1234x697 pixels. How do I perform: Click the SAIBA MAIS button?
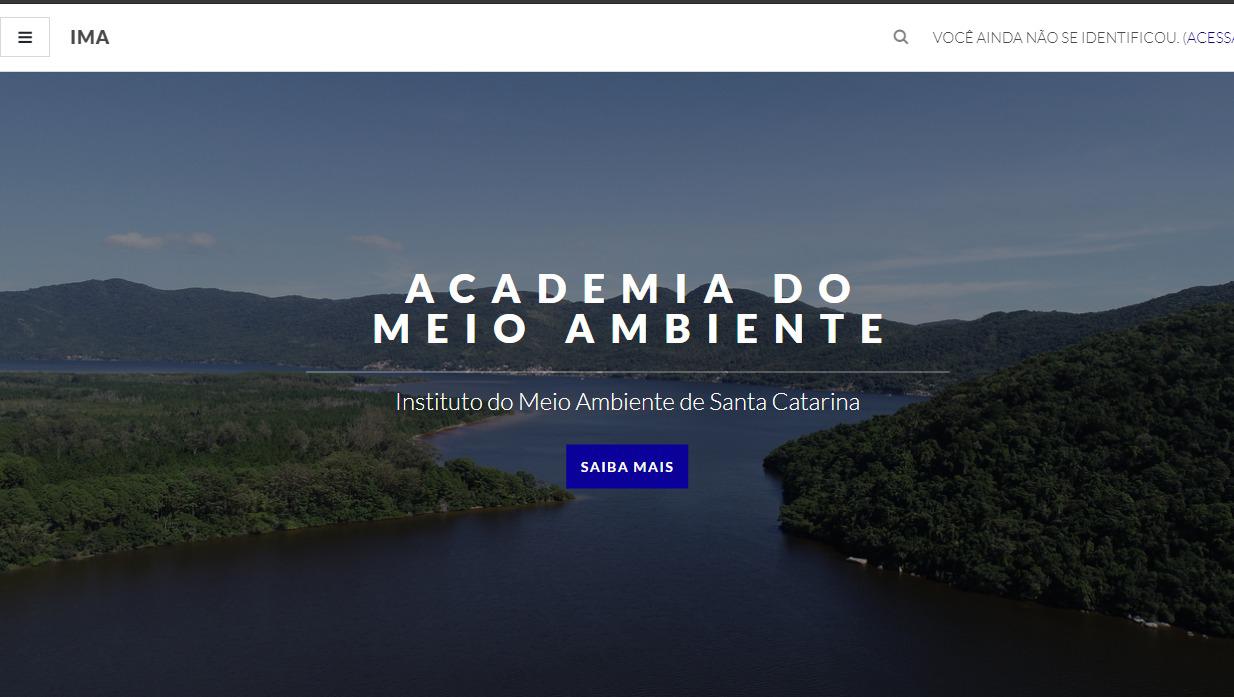click(x=627, y=467)
